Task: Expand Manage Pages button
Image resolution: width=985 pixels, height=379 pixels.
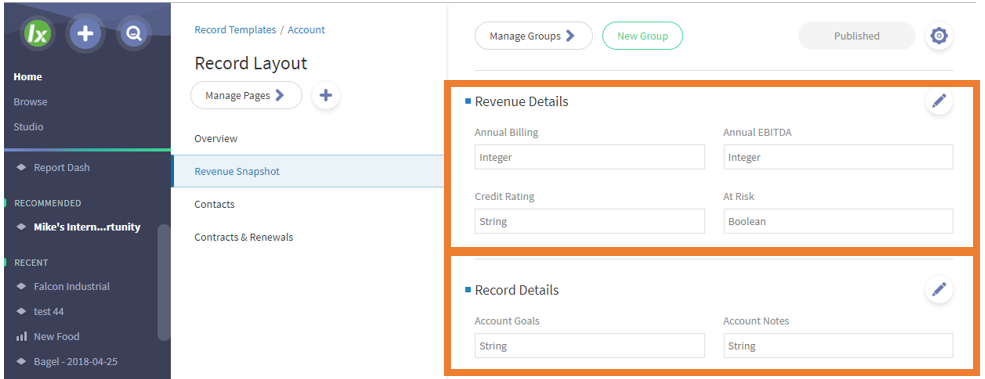Action: 246,96
